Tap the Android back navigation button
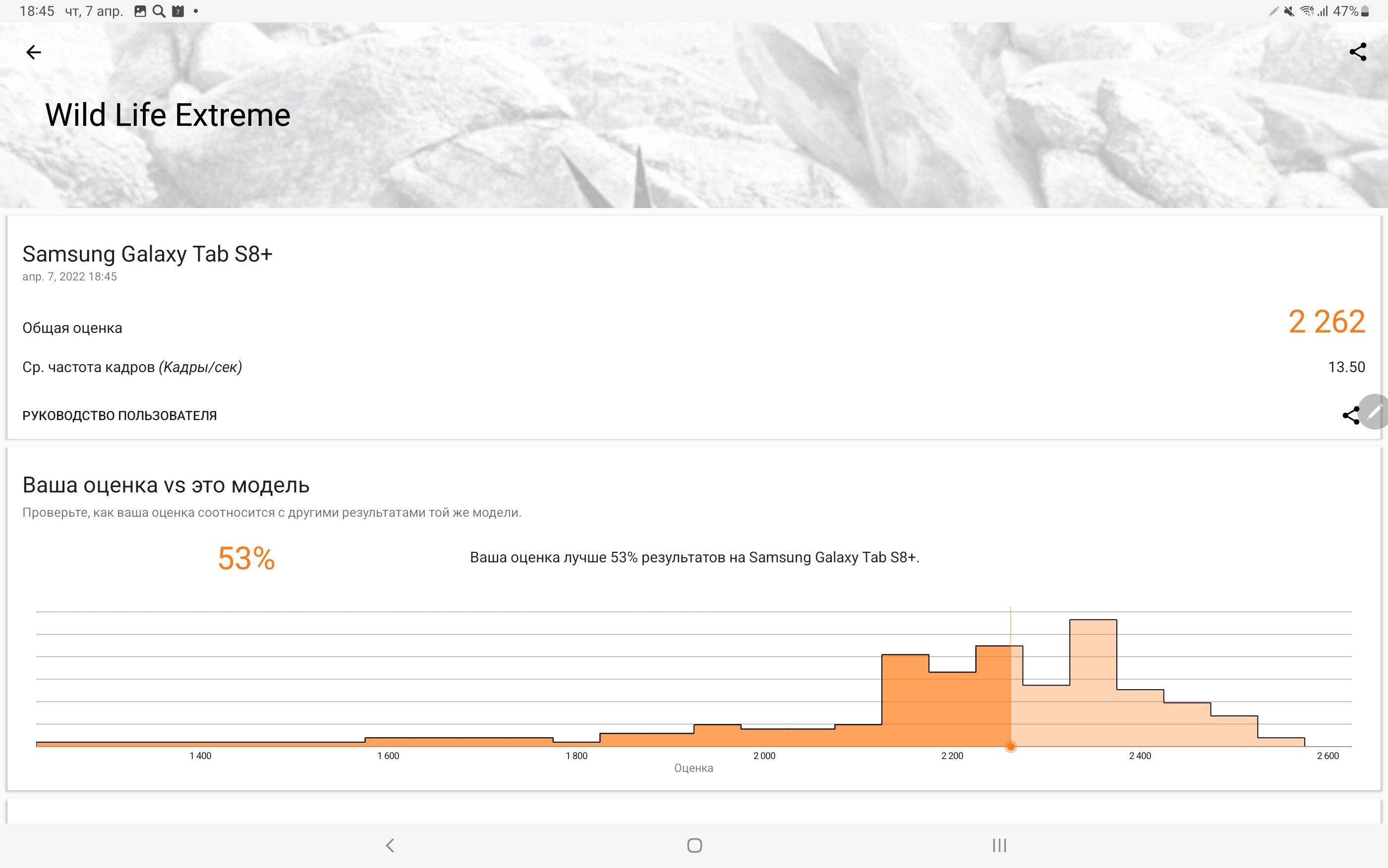Screen dimensions: 1388x868 (x=390, y=845)
